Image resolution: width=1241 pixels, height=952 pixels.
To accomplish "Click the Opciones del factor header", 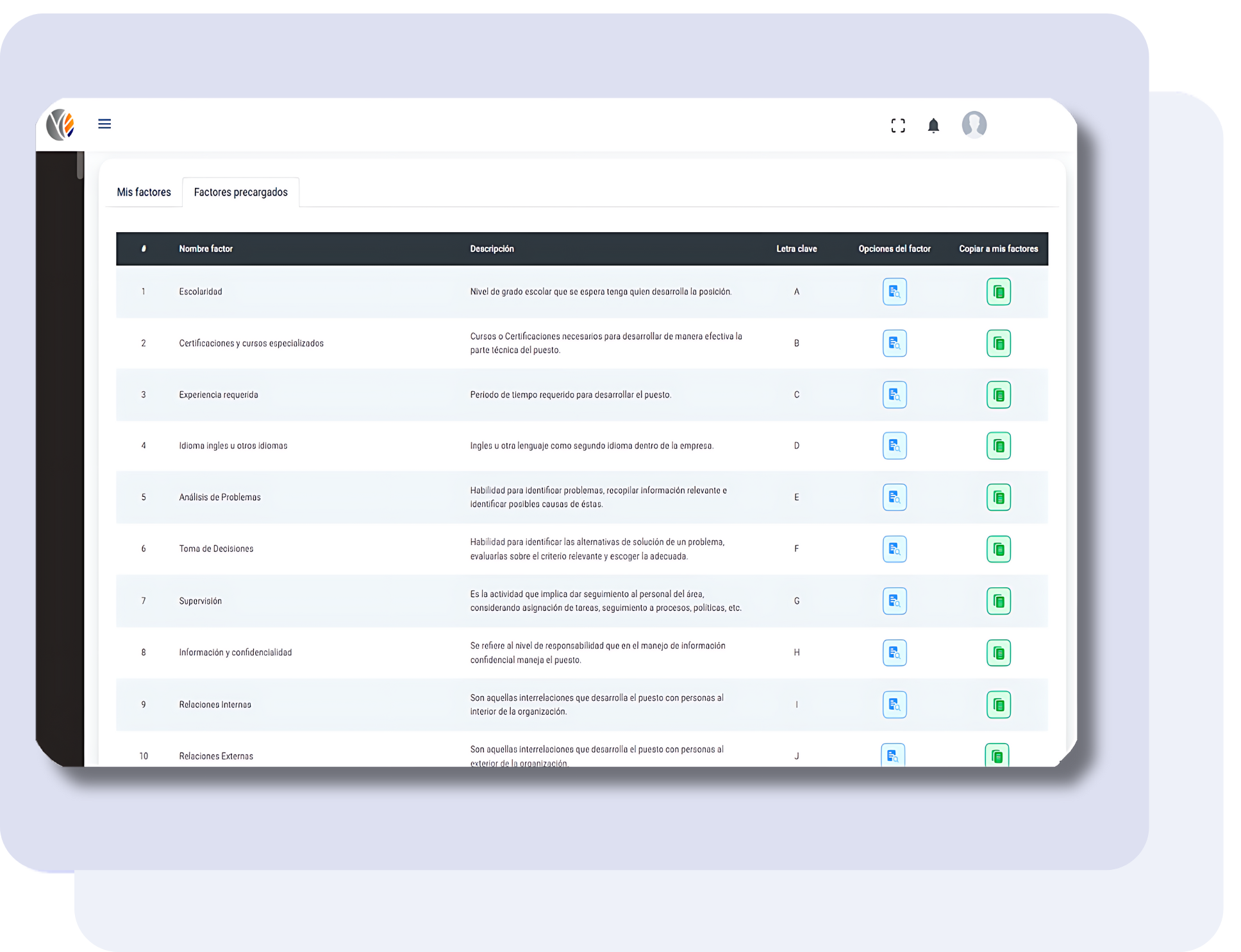I will (894, 249).
